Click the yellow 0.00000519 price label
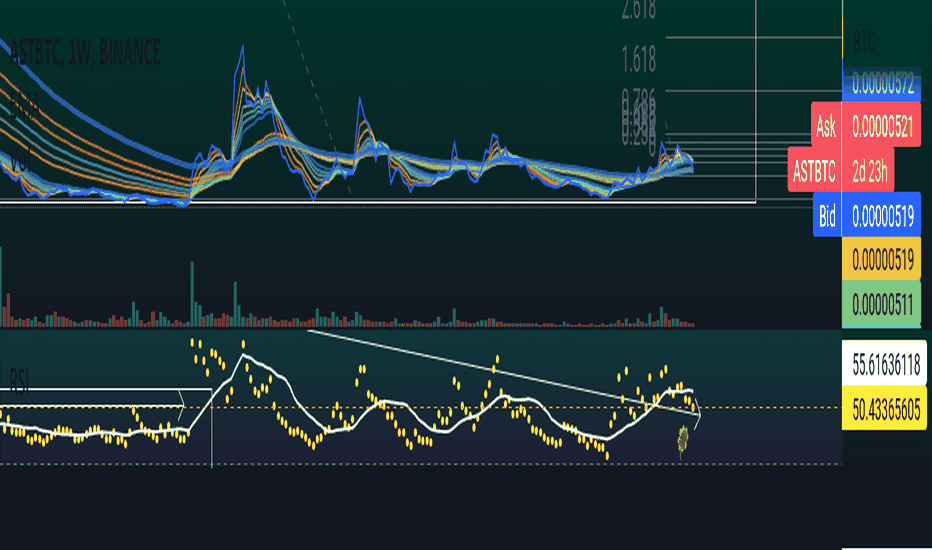Image resolution: width=932 pixels, height=550 pixels. click(x=882, y=259)
